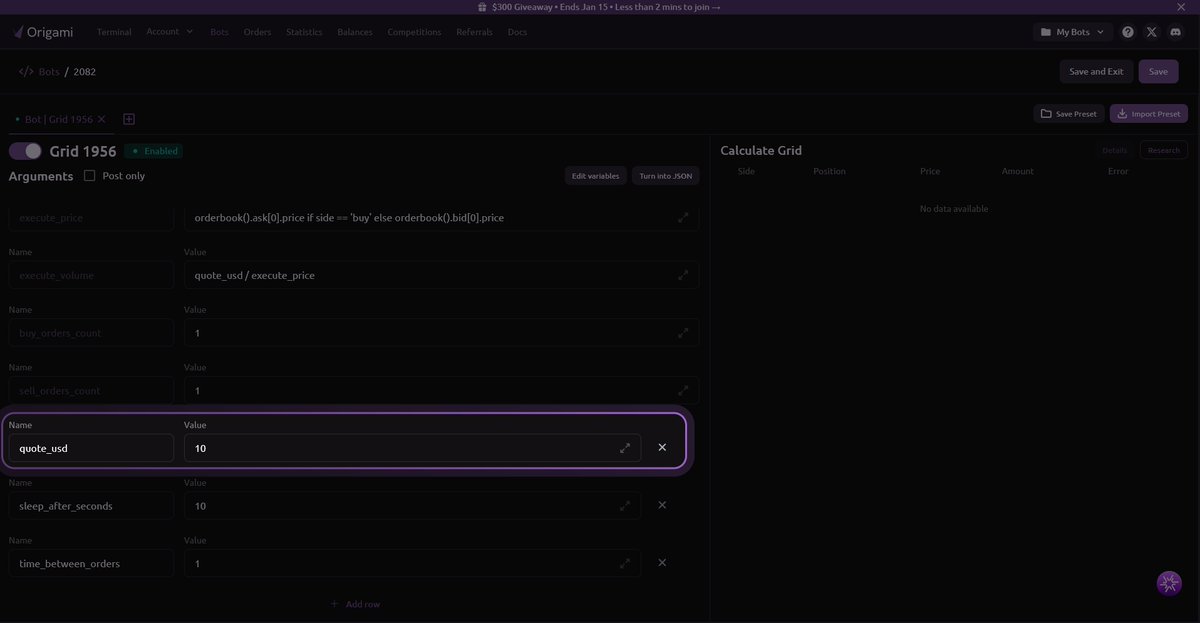Click the Import Preset button
This screenshot has width=1200, height=623.
click(1149, 114)
